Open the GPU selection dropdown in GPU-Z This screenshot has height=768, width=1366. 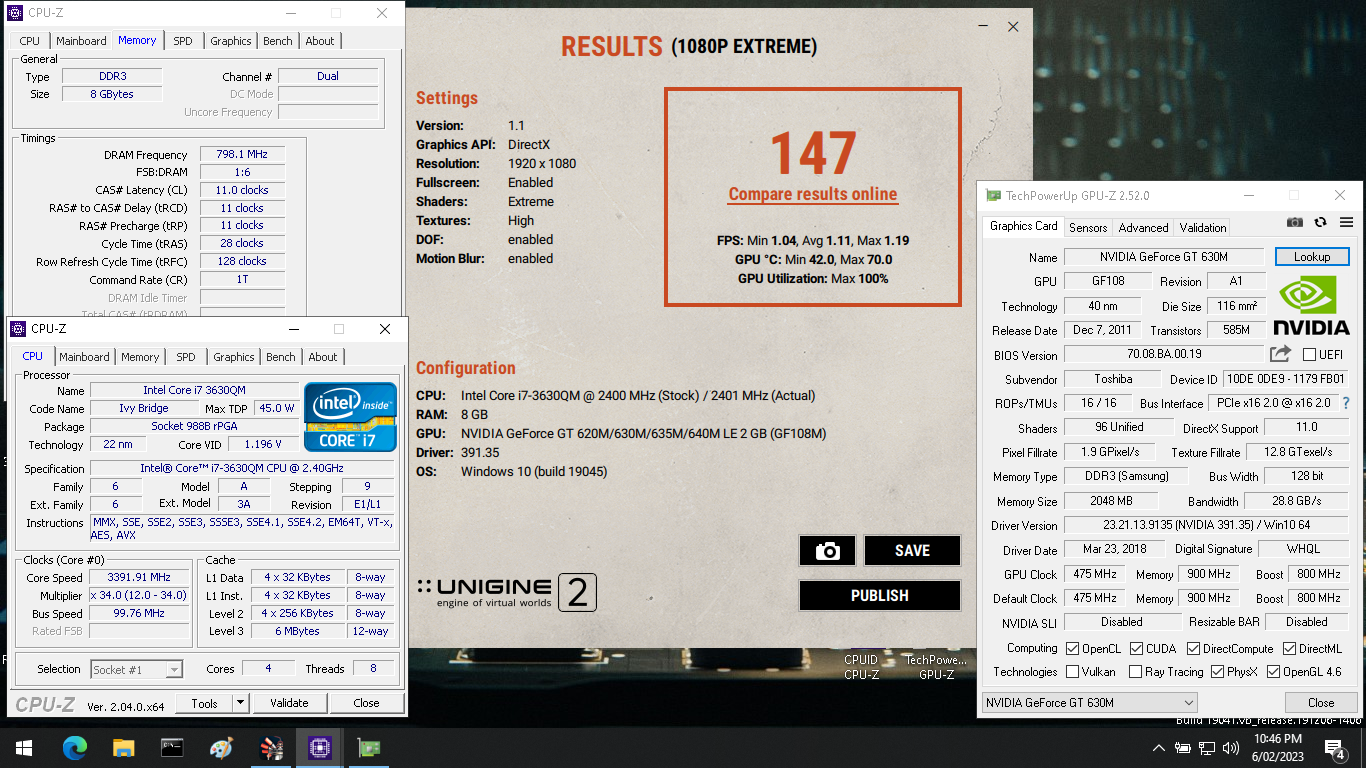tap(1089, 703)
